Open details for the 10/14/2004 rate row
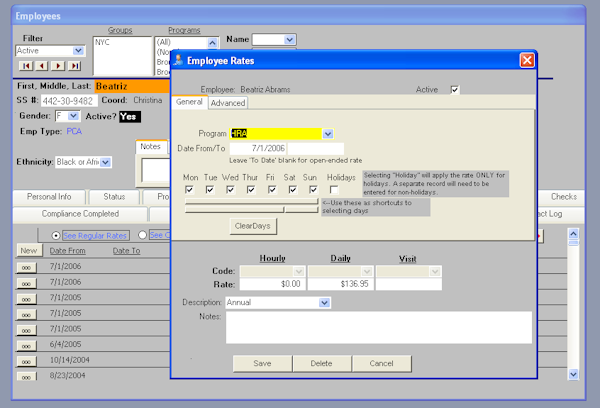The width and height of the screenshot is (600, 408). [26, 361]
